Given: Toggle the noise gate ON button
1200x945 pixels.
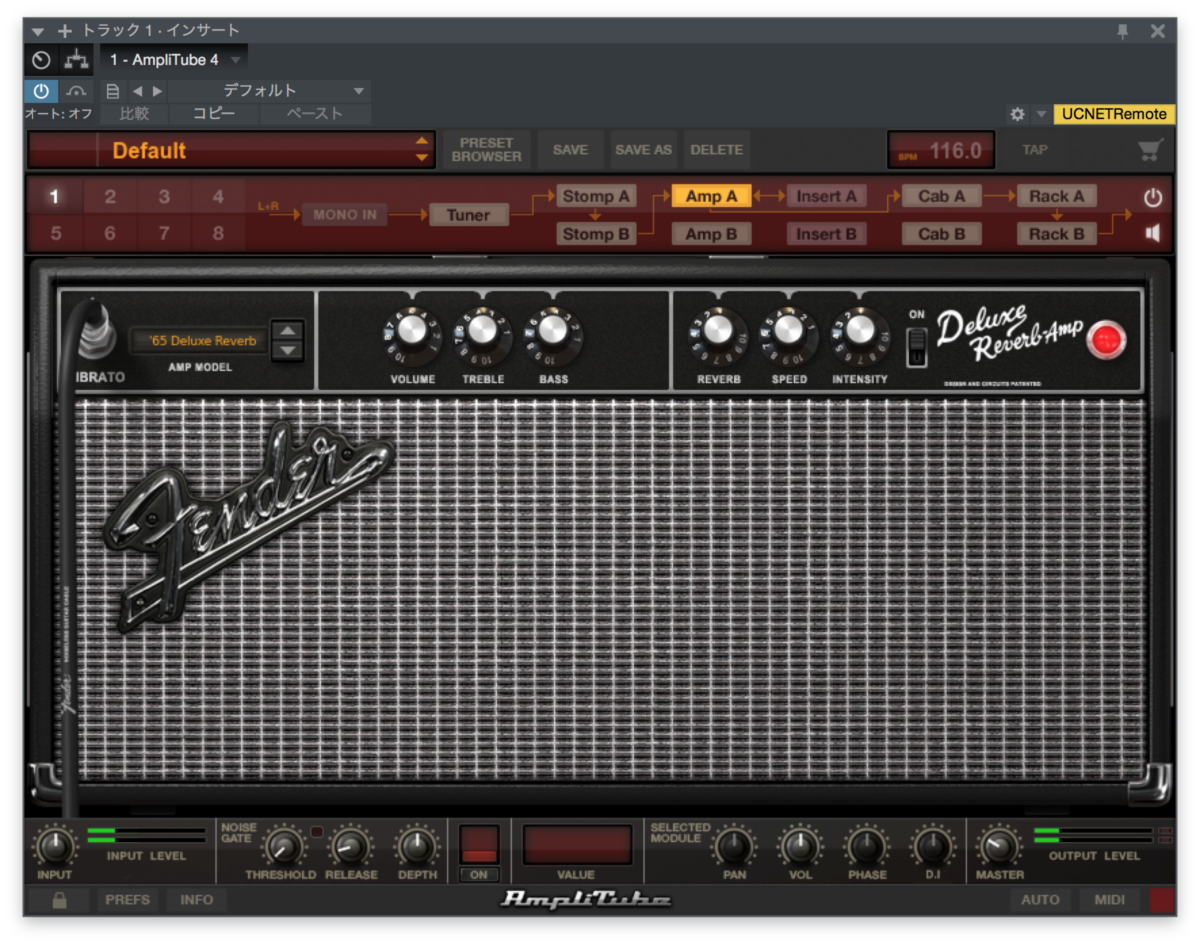Looking at the screenshot, I should pos(479,875).
